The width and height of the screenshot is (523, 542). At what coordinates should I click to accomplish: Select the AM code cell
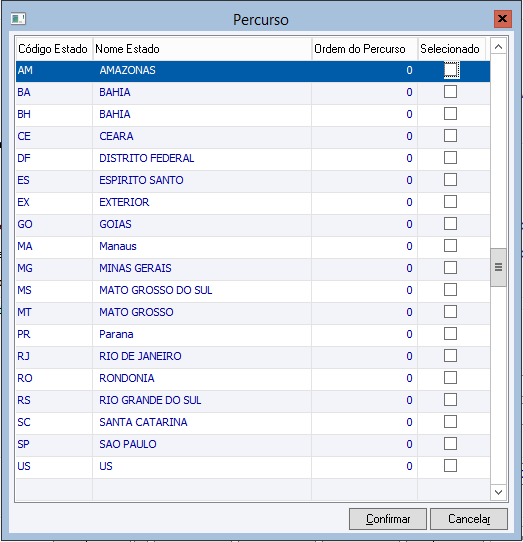click(x=54, y=71)
